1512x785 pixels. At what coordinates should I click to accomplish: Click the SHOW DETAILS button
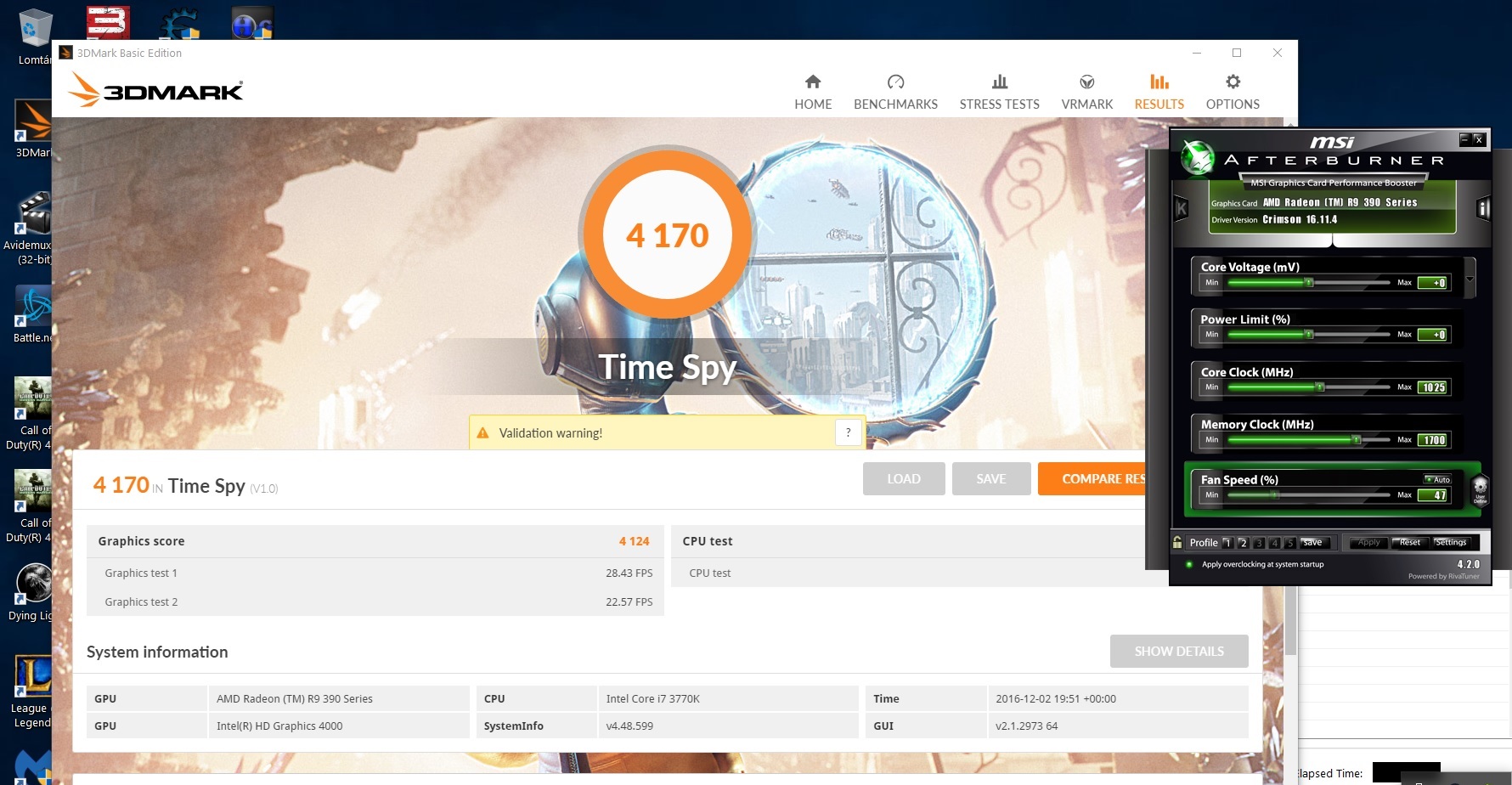click(x=1179, y=651)
